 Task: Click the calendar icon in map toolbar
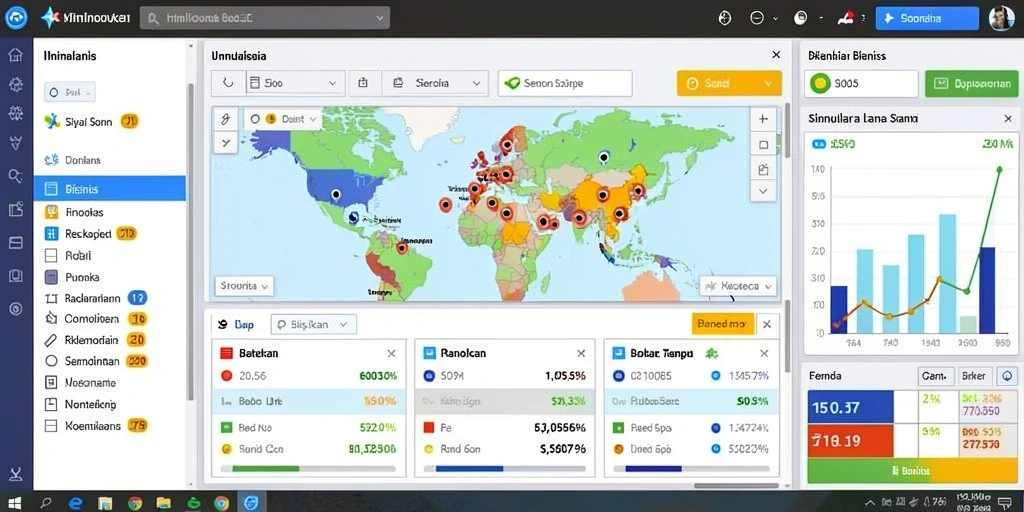364,84
